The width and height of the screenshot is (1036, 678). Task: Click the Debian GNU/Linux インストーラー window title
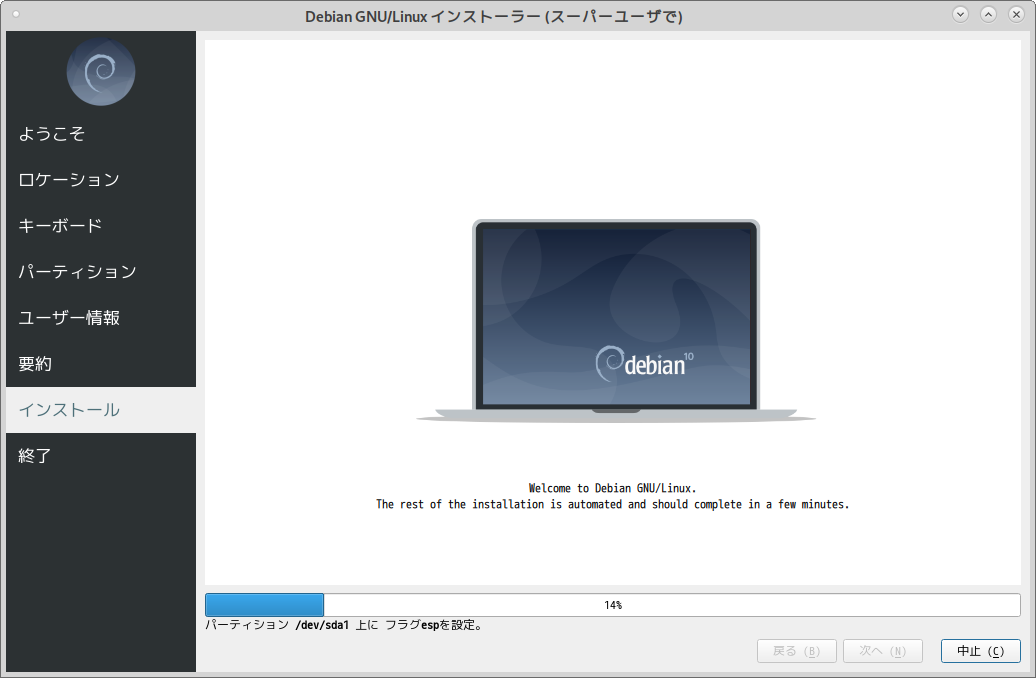click(x=494, y=17)
